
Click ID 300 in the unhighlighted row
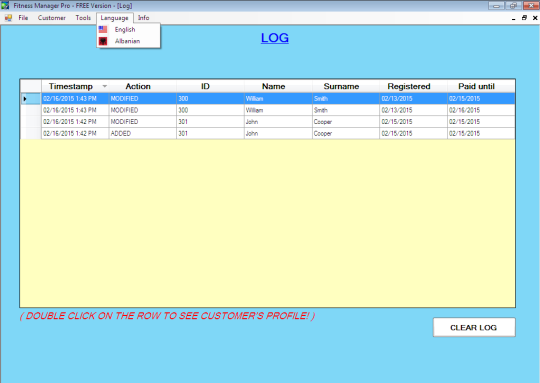click(210, 110)
